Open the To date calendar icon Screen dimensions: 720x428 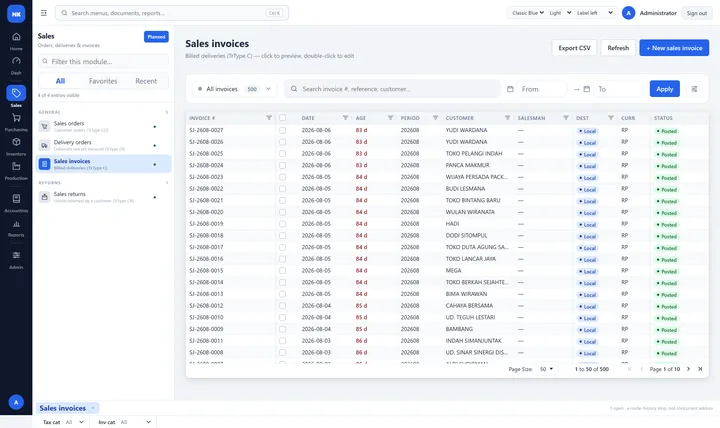point(586,89)
